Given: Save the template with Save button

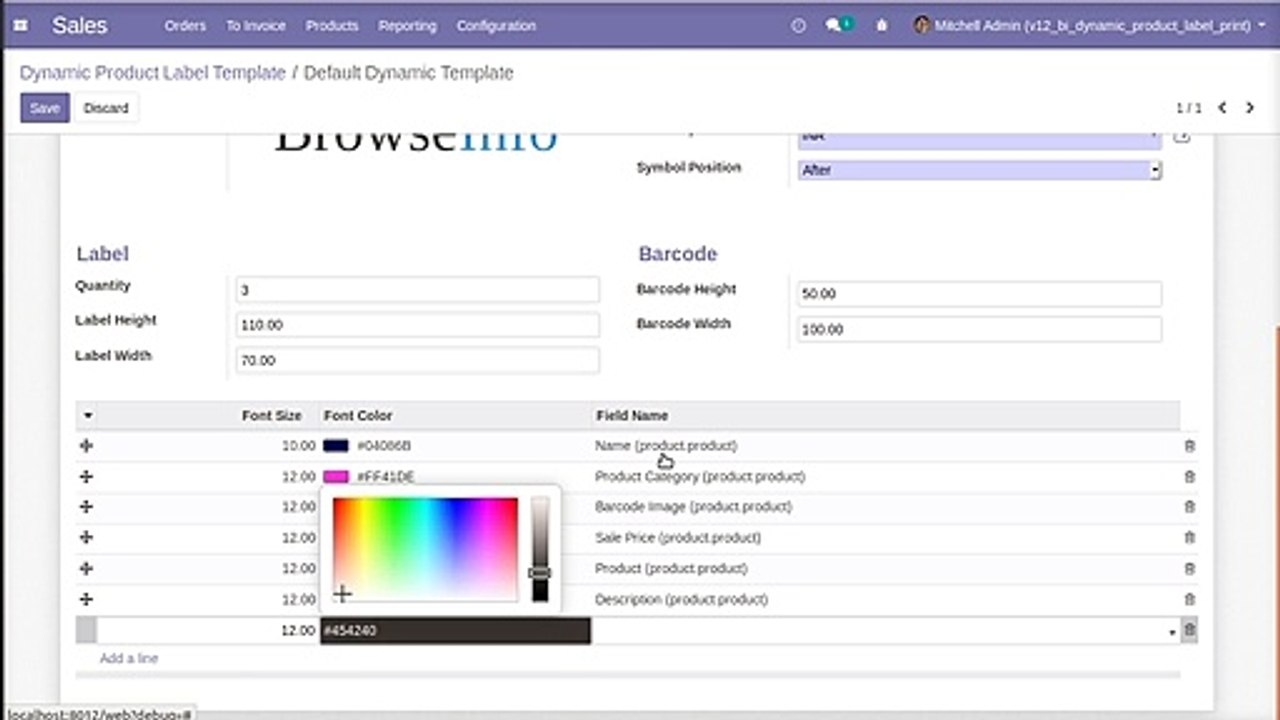Looking at the screenshot, I should pos(45,108).
